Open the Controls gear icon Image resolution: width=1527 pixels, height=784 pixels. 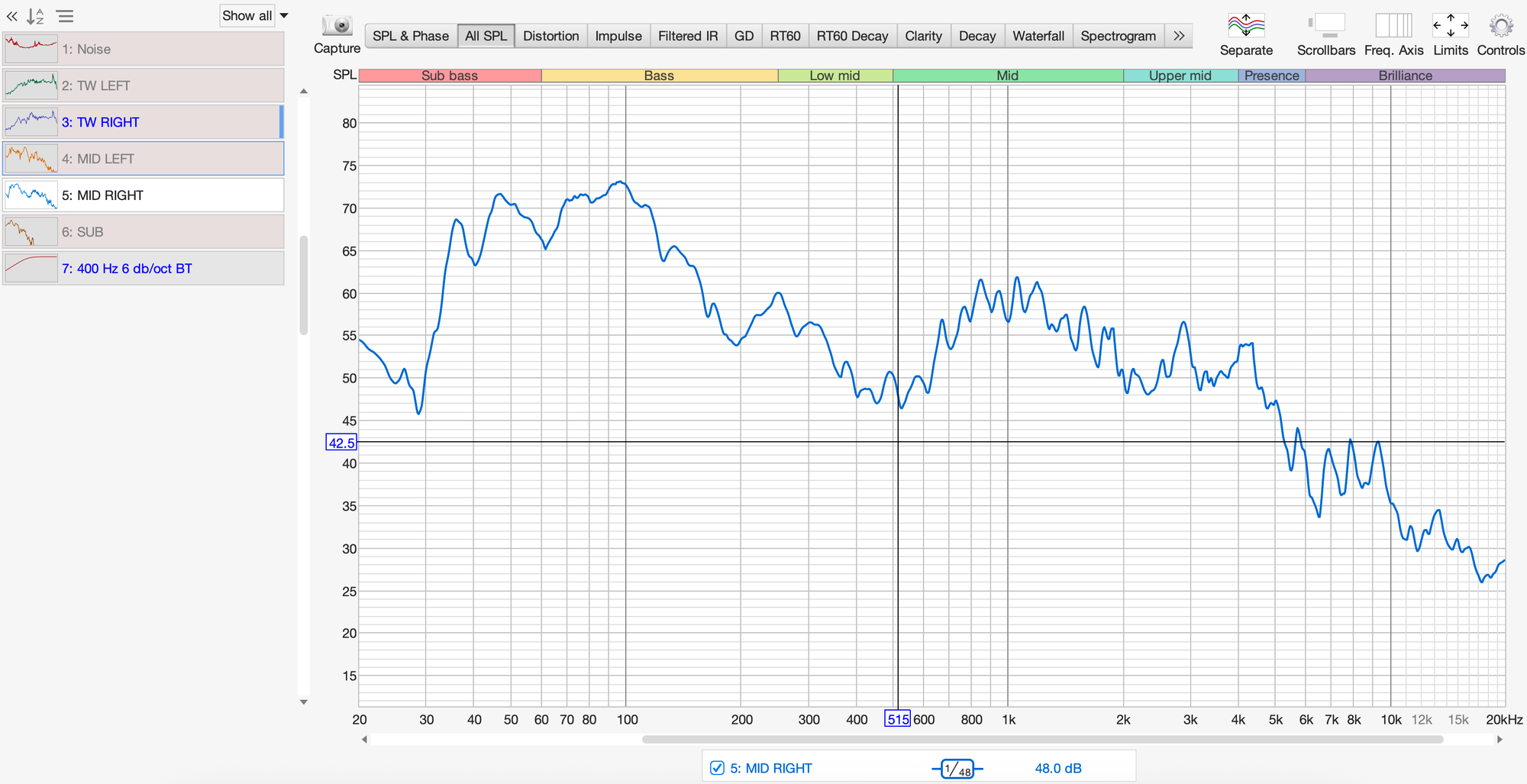(1500, 26)
